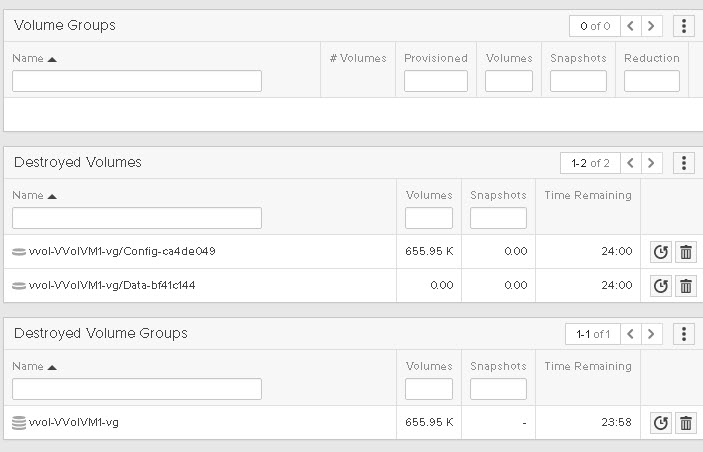Eradicate the vvol-VVolVM1-vg volume group
This screenshot has height=452, width=703.
(686, 423)
